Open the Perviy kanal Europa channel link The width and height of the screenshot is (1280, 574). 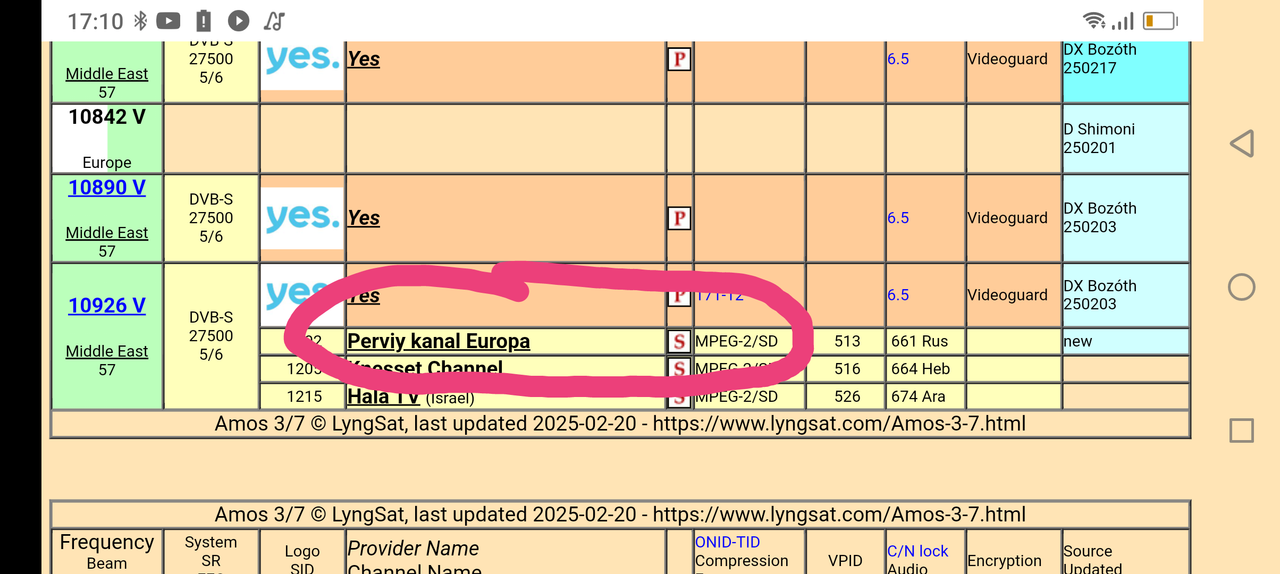tap(438, 341)
